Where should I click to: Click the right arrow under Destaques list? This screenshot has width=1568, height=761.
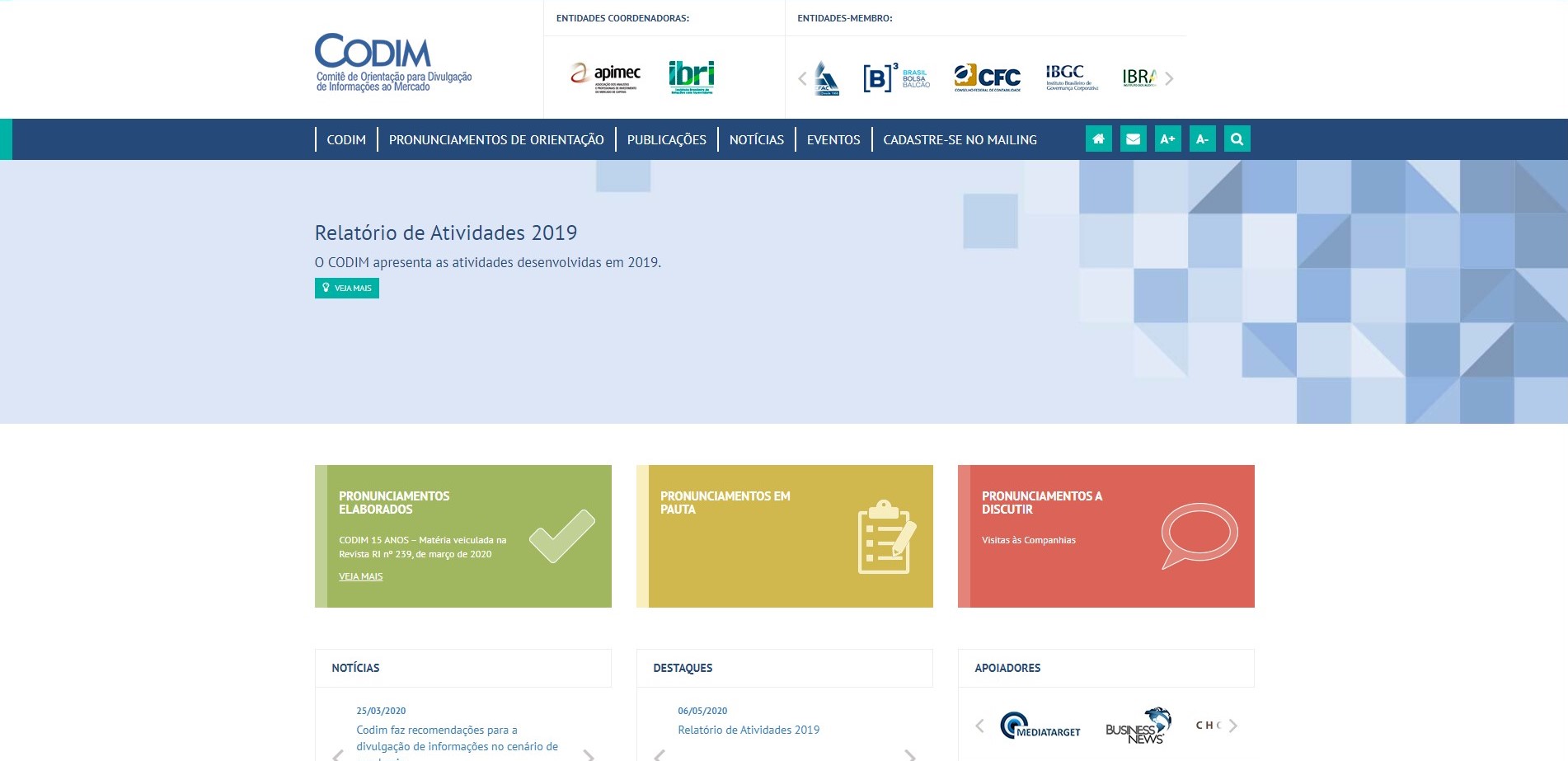click(x=911, y=754)
